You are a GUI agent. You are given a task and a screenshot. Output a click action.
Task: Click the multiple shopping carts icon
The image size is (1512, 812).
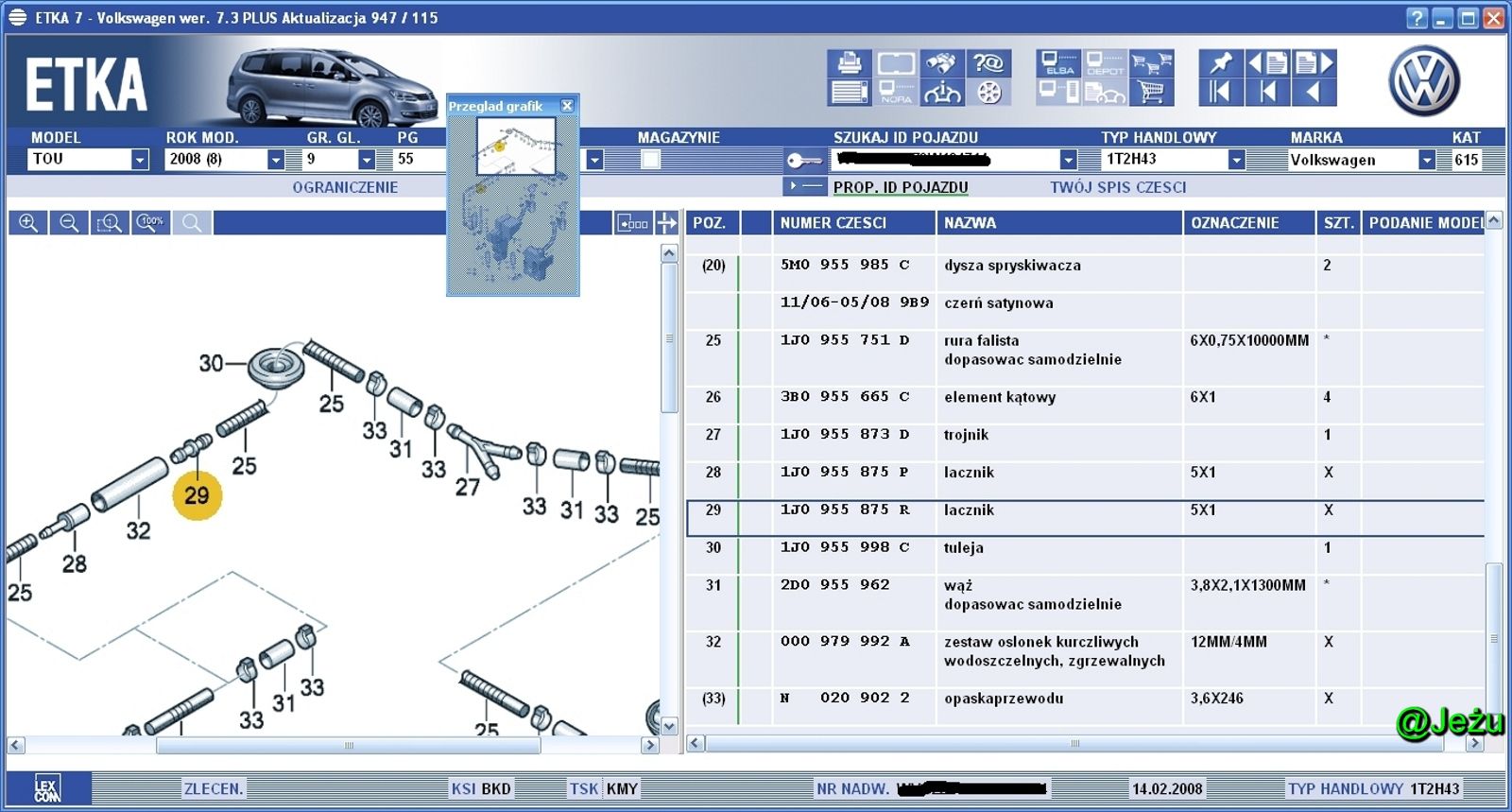click(x=1151, y=63)
